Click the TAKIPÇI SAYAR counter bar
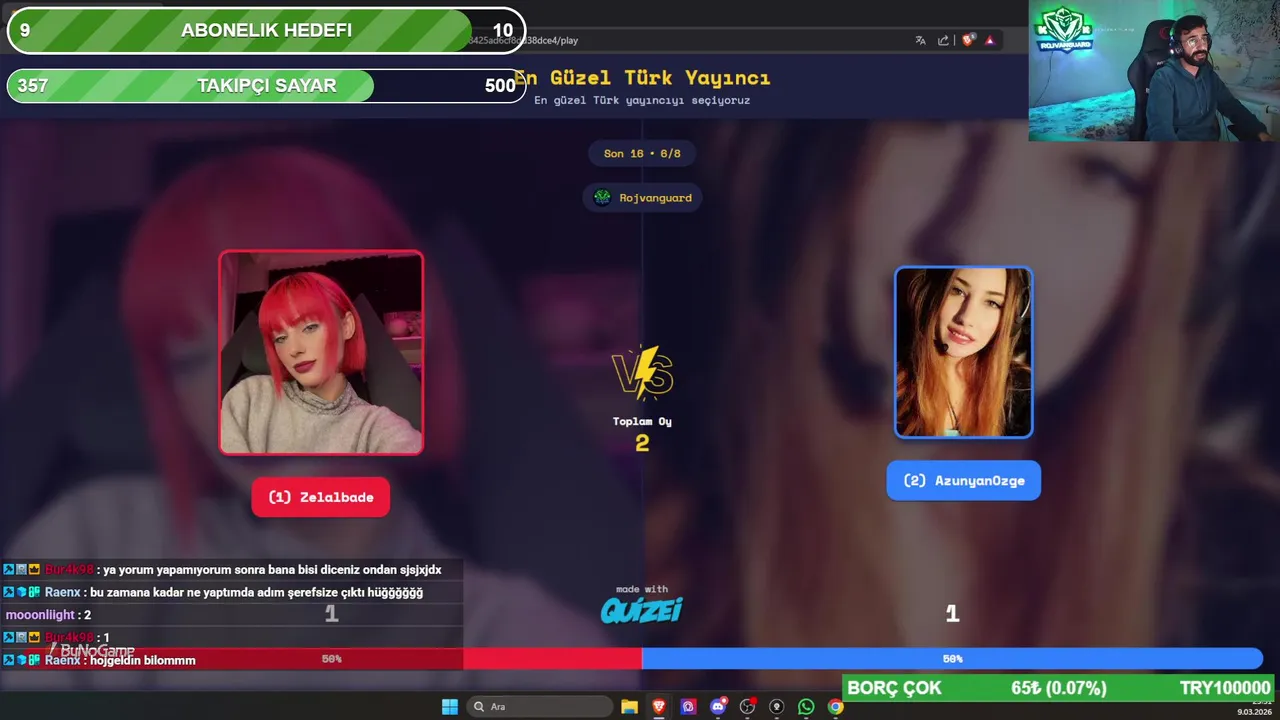 coord(266,86)
